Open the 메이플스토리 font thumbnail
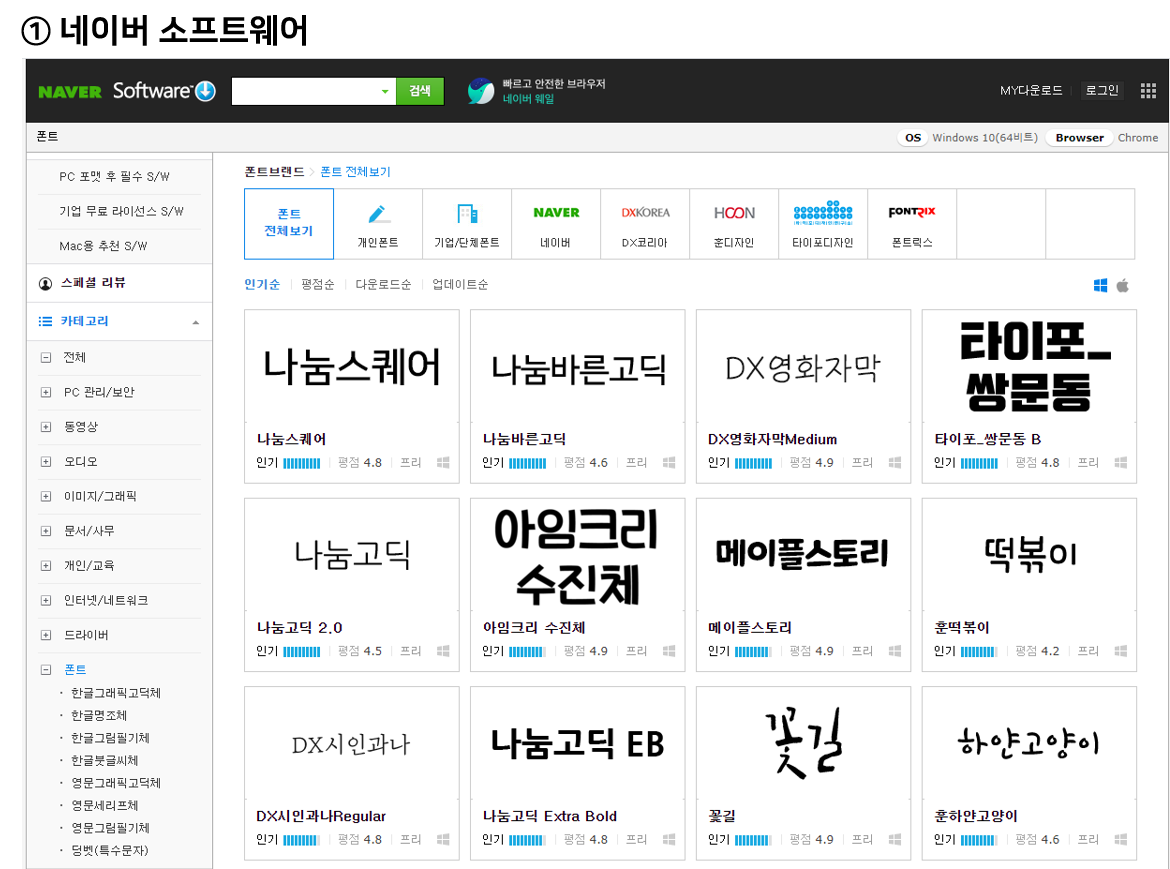The height and width of the screenshot is (869, 1170). (803, 555)
